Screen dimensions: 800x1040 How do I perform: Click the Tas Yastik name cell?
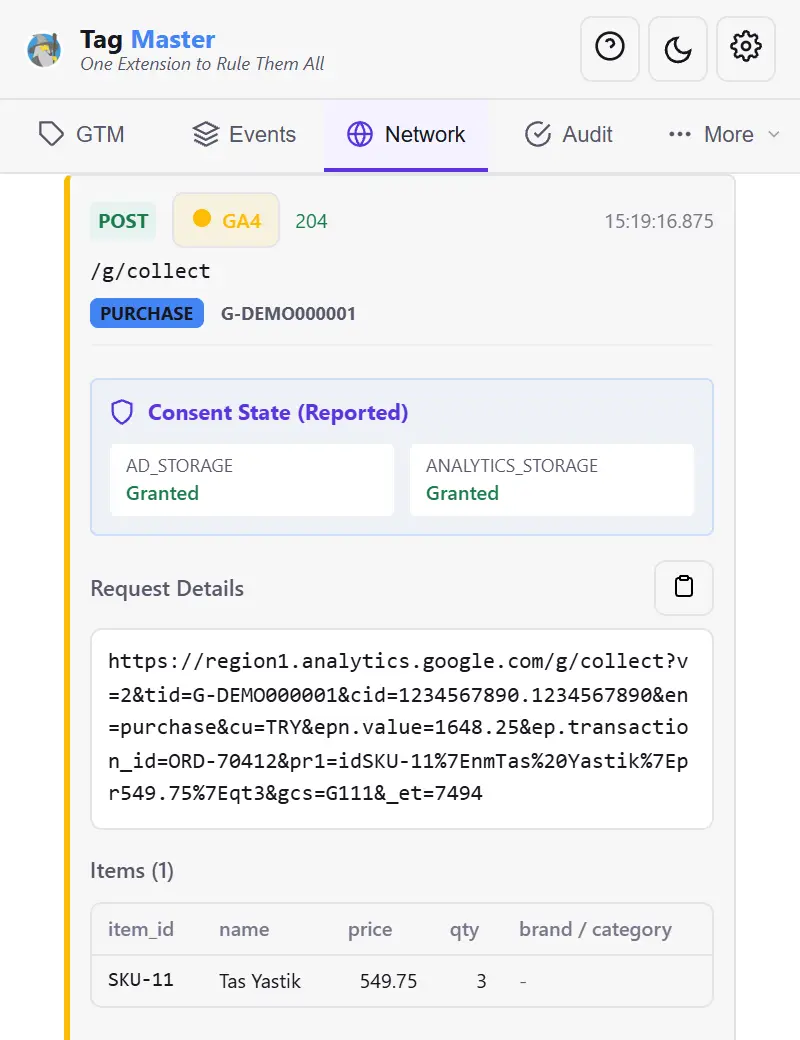coord(260,981)
